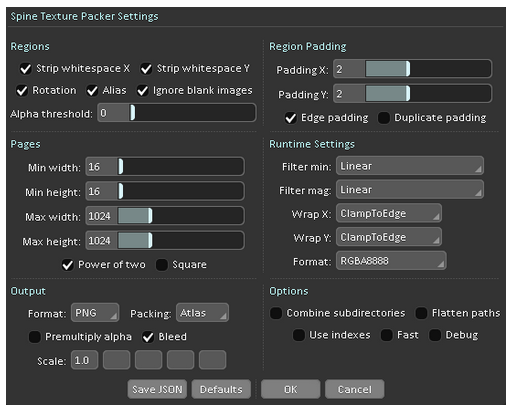The image size is (516, 414).
Task: Click the Max height slider handle
Action: coord(150,240)
